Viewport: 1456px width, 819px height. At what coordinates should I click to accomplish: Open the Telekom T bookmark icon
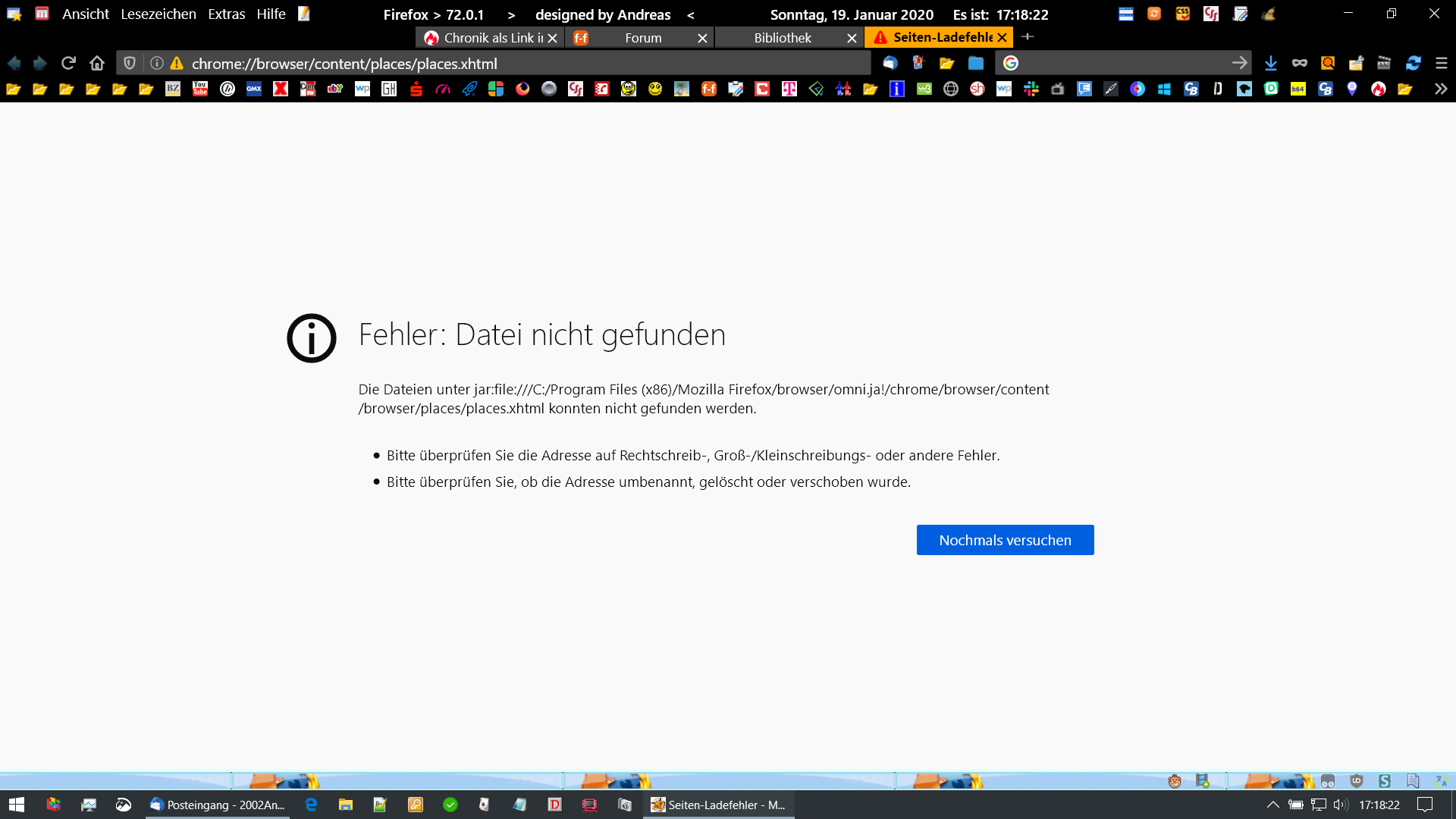point(789,89)
